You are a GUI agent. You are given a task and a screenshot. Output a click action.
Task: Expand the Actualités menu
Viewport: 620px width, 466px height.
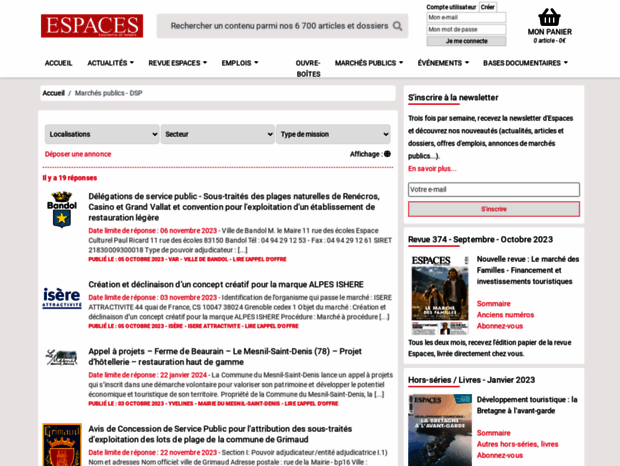pyautogui.click(x=110, y=63)
